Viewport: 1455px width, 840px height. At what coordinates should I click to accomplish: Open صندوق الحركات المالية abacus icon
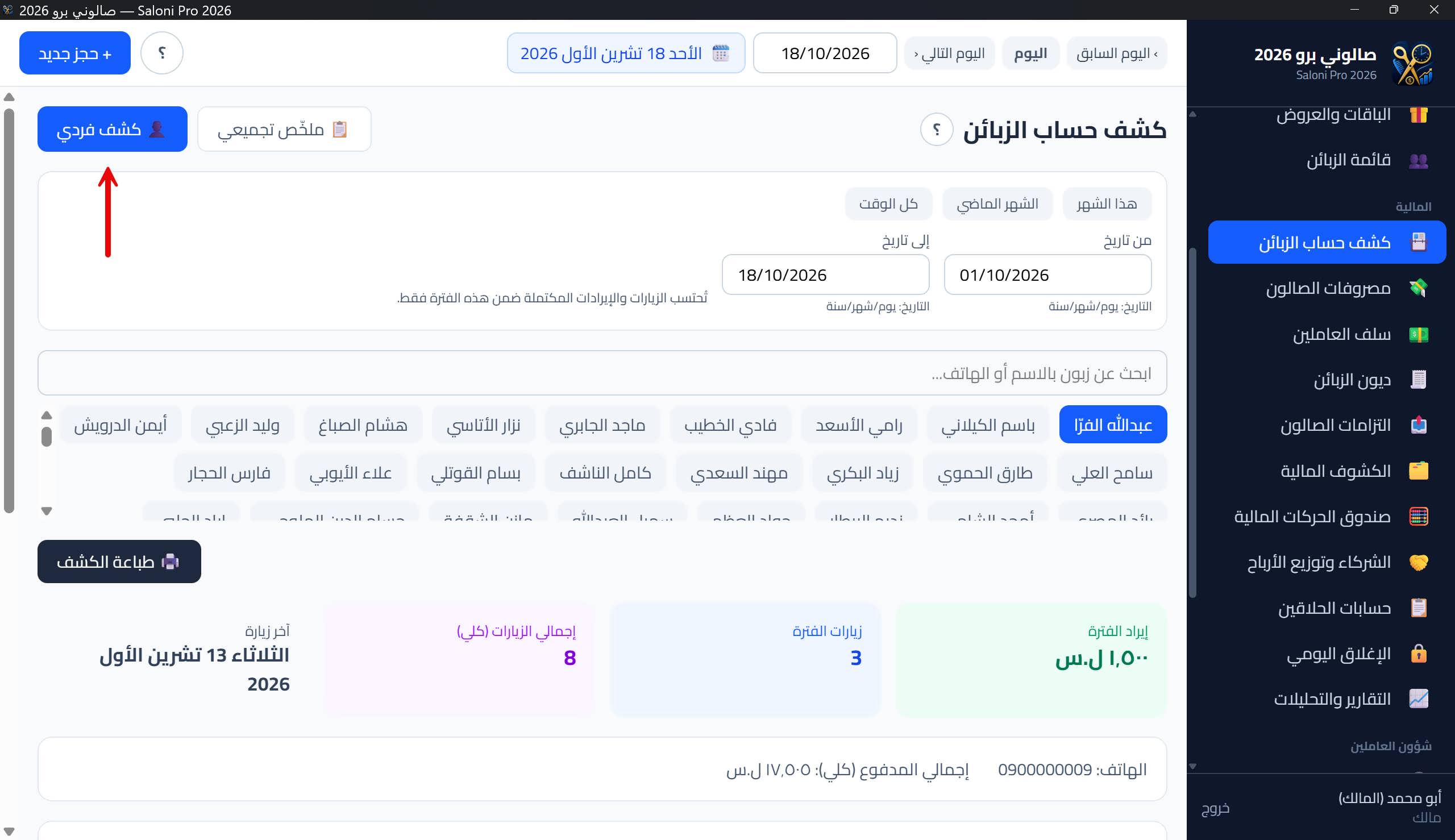coord(1418,517)
